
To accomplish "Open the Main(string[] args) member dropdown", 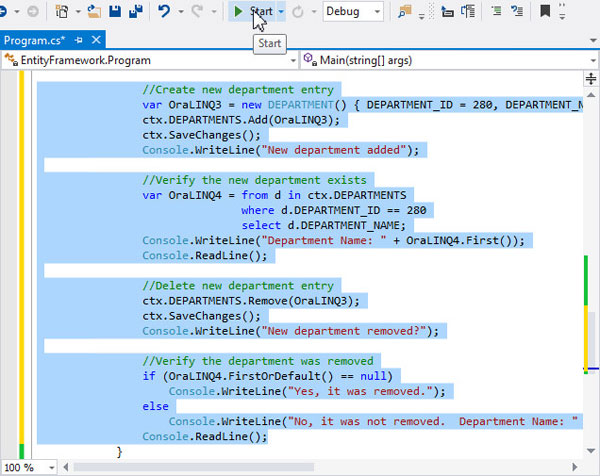I will 445,60.
